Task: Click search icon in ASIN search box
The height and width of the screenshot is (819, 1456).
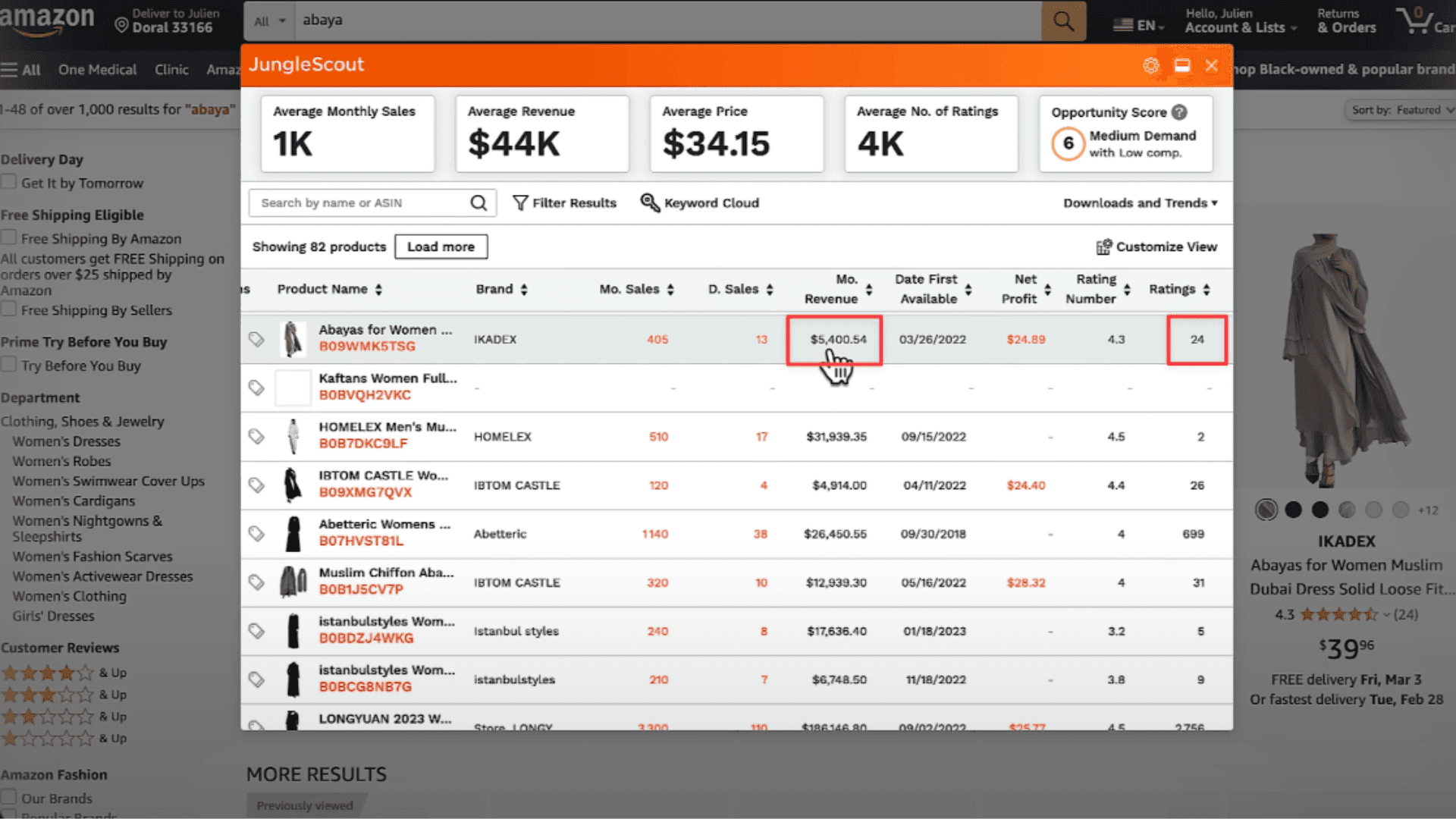Action: coord(478,202)
